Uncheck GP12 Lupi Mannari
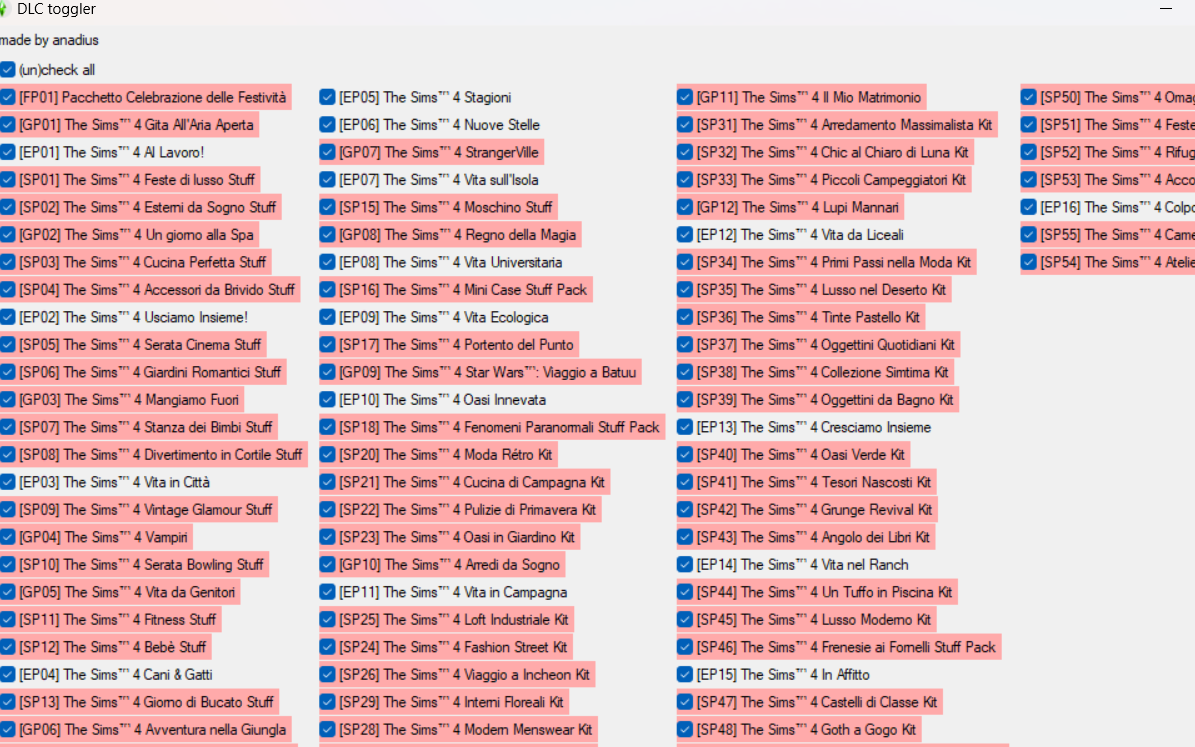 tap(684, 207)
